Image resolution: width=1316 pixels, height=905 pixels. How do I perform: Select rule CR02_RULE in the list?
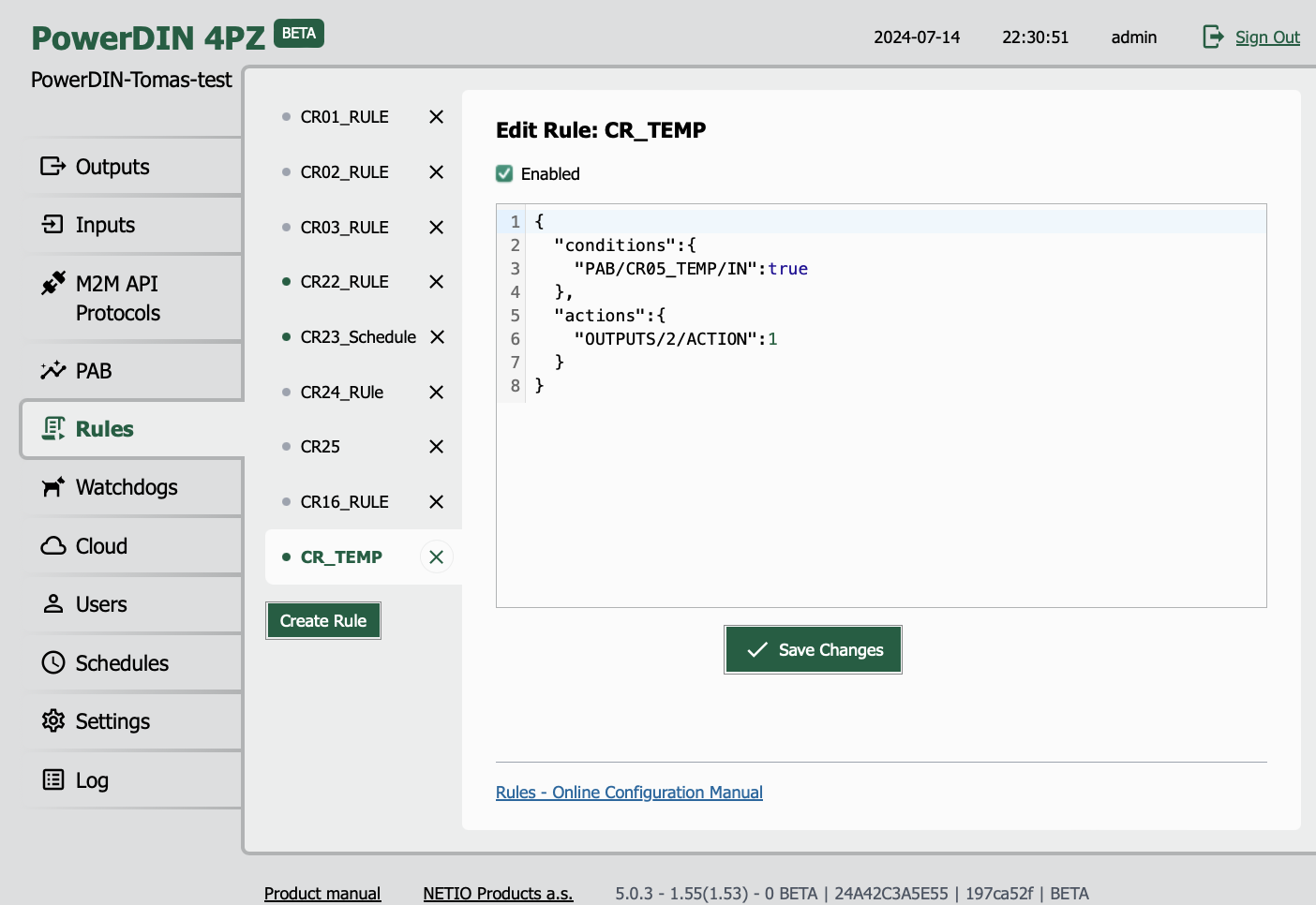coord(344,172)
